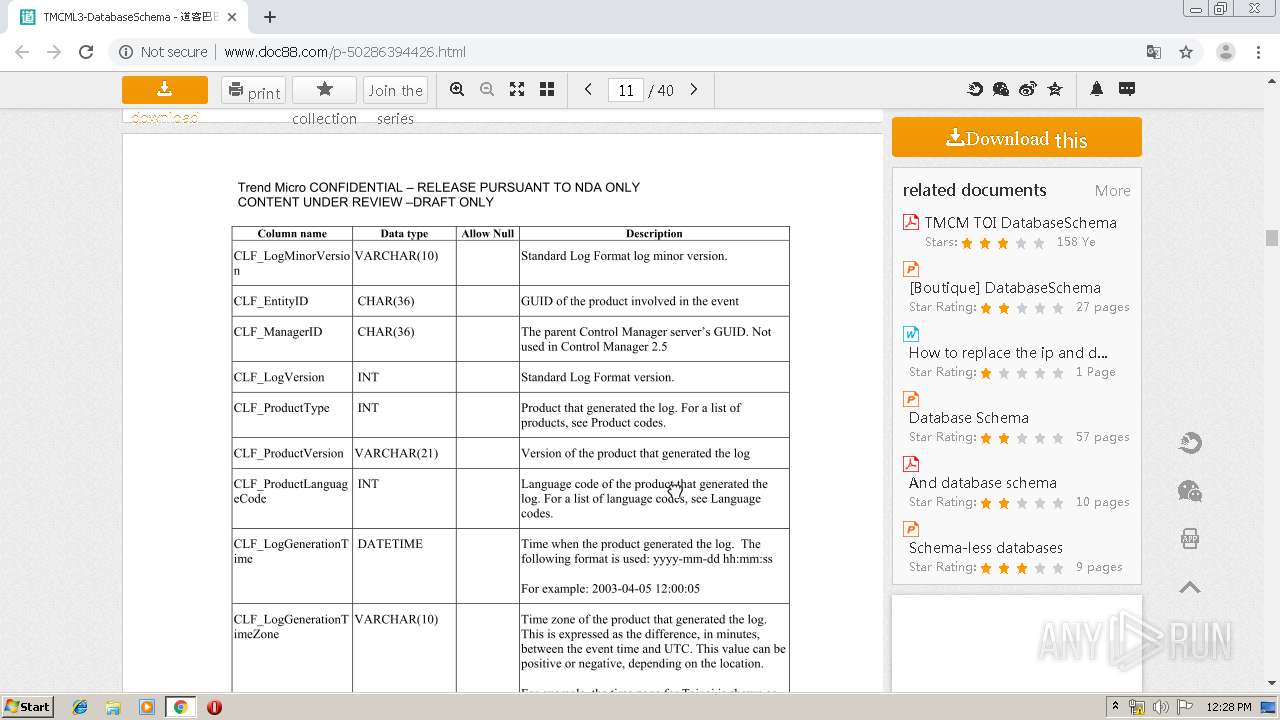Screen dimensions: 1280x720
Task: Open the feedback message icon in toolbar
Action: (1127, 89)
